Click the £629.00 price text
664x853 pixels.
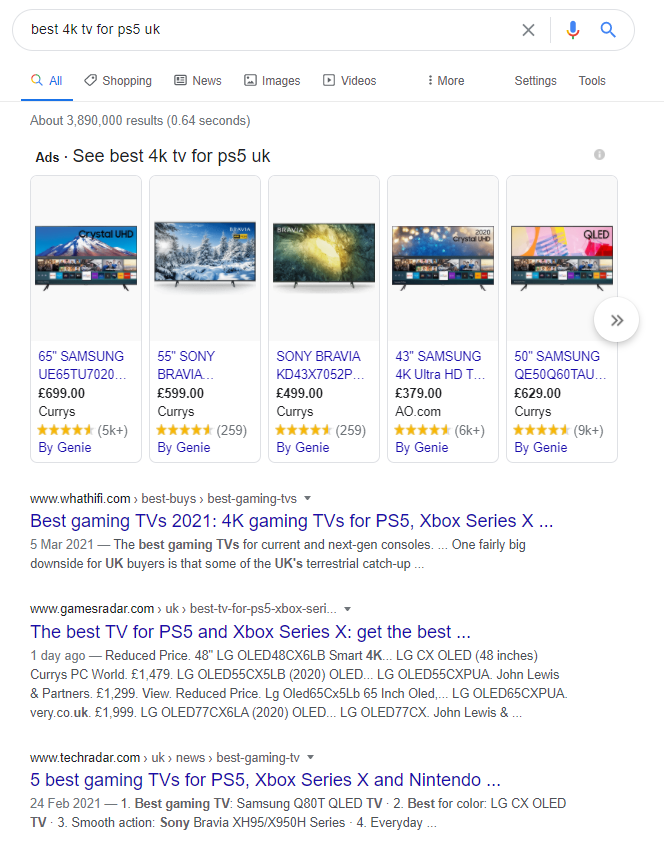(538, 393)
